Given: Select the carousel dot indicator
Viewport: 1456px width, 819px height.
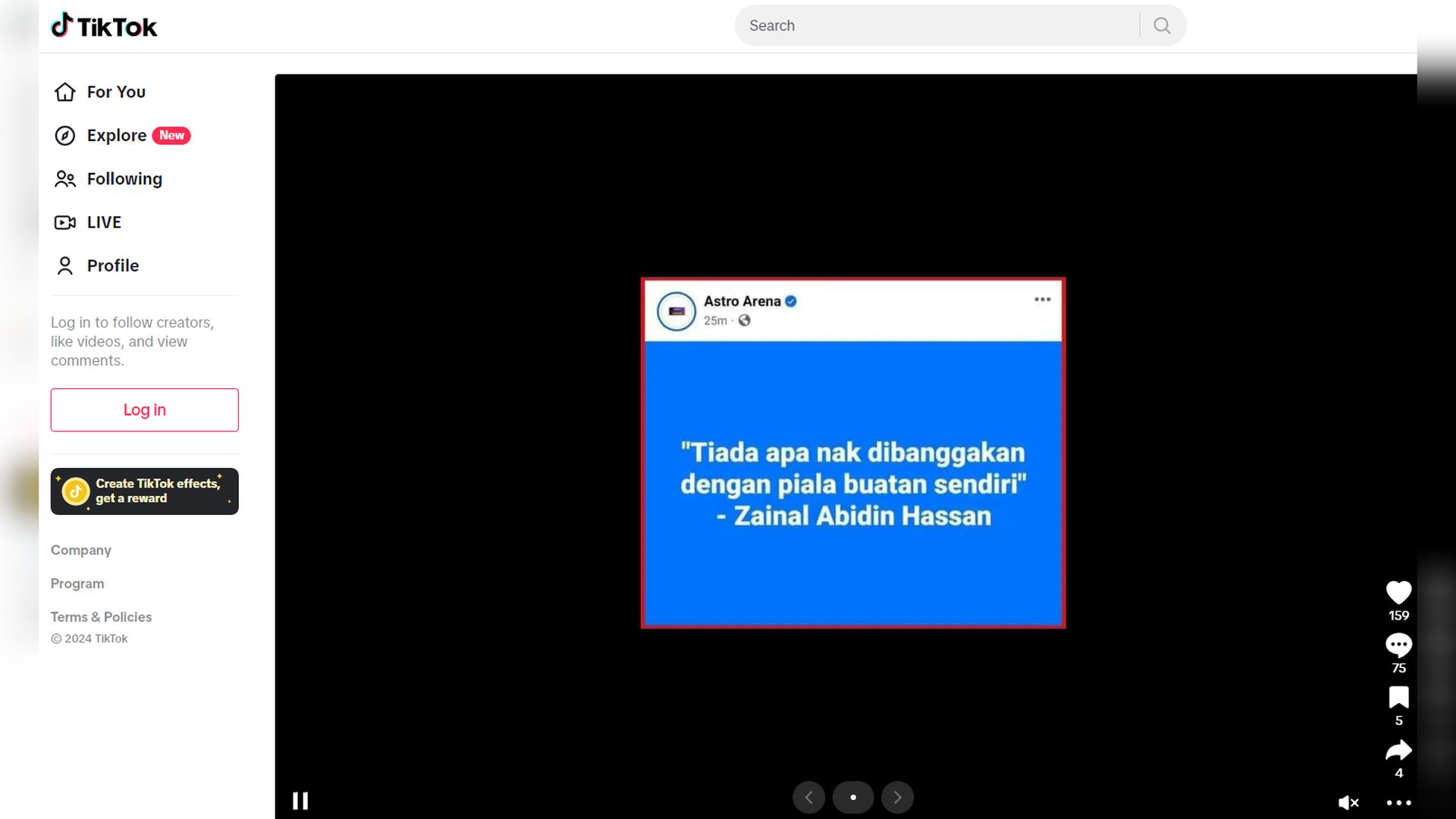Looking at the screenshot, I should point(853,797).
